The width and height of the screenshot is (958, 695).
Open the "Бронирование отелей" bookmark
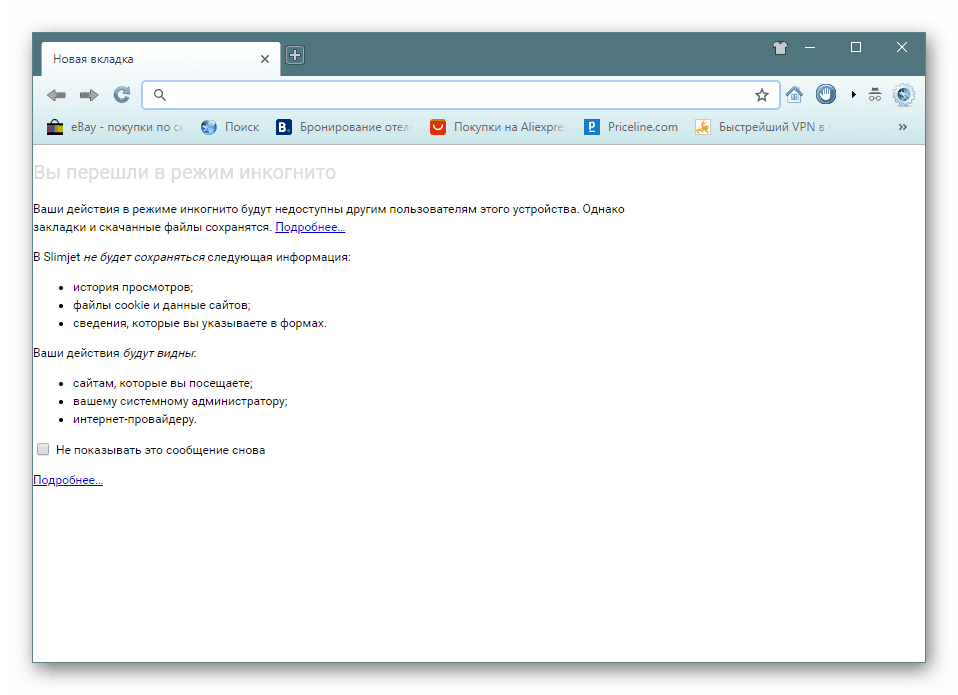[x=344, y=127]
